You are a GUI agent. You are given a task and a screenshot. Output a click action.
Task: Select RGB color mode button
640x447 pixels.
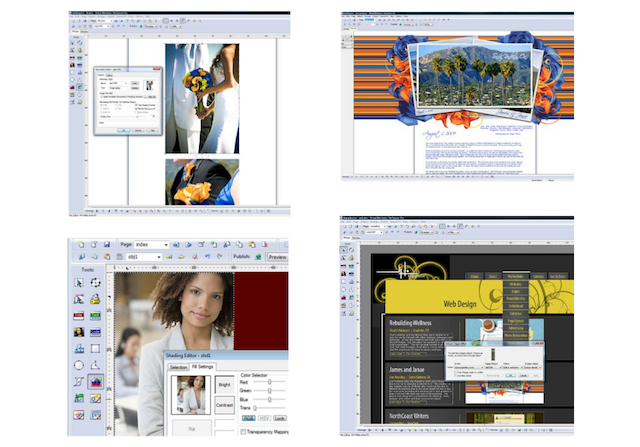pyautogui.click(x=248, y=418)
